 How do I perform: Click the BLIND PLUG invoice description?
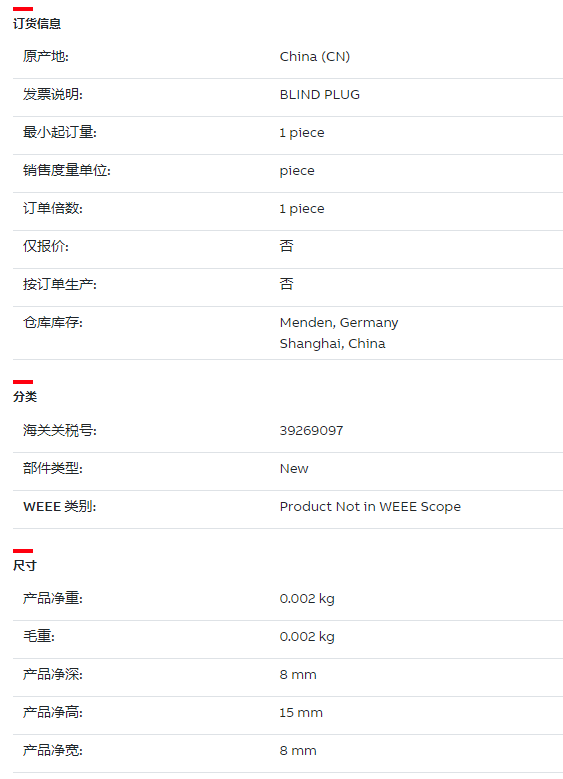(x=320, y=94)
